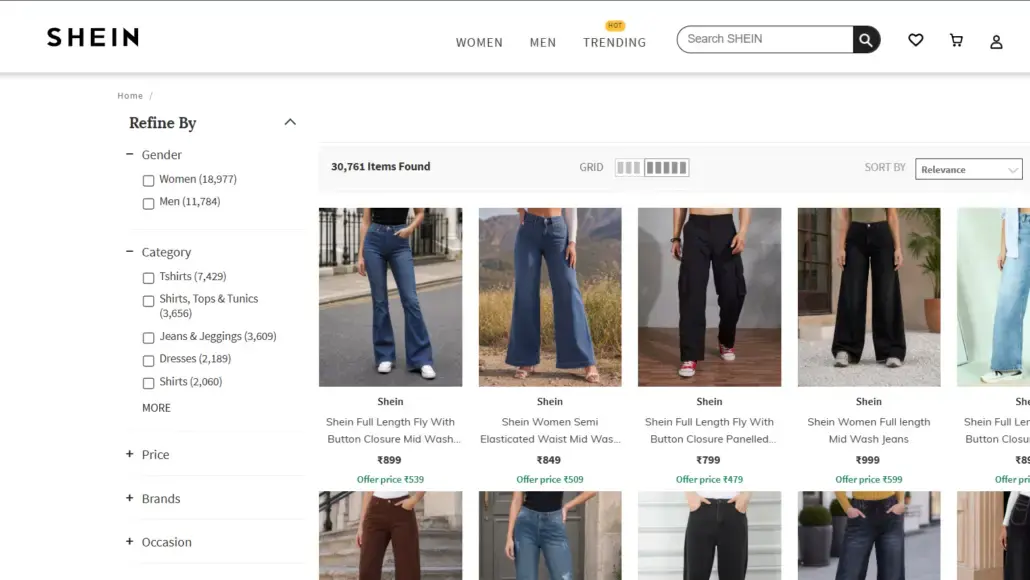
Task: Click the 'Offer price ₹509' text
Action: point(550,480)
